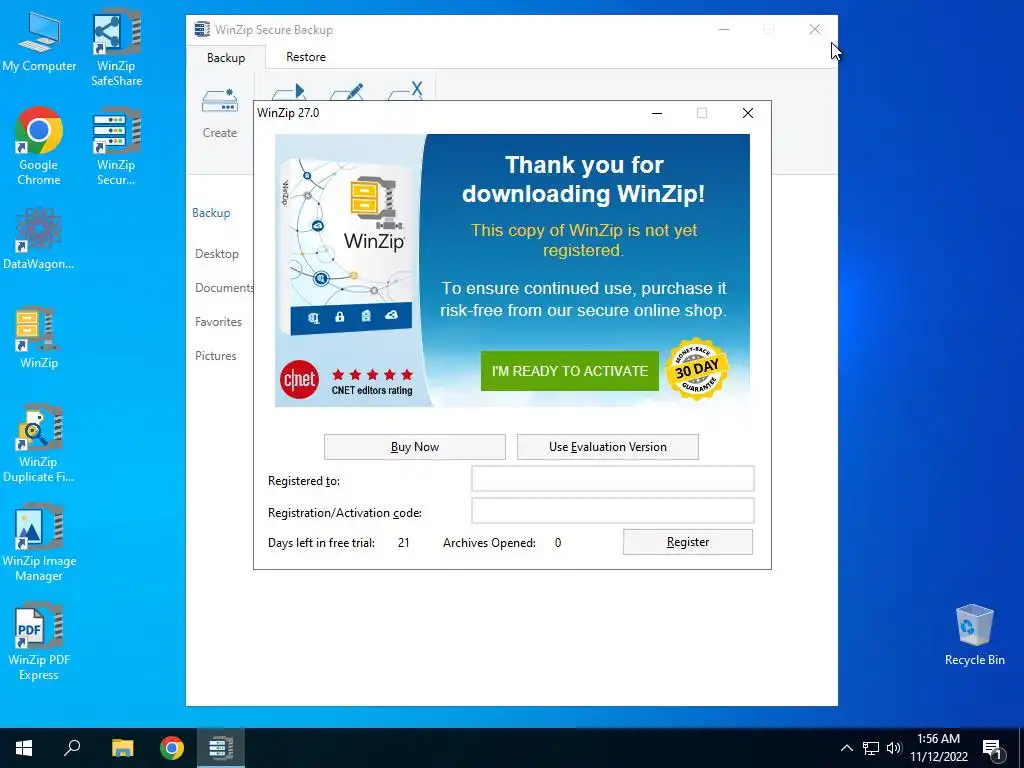Viewport: 1024px width, 768px height.
Task: Launch Google Chrome from the desktop
Action: pyautogui.click(x=39, y=146)
